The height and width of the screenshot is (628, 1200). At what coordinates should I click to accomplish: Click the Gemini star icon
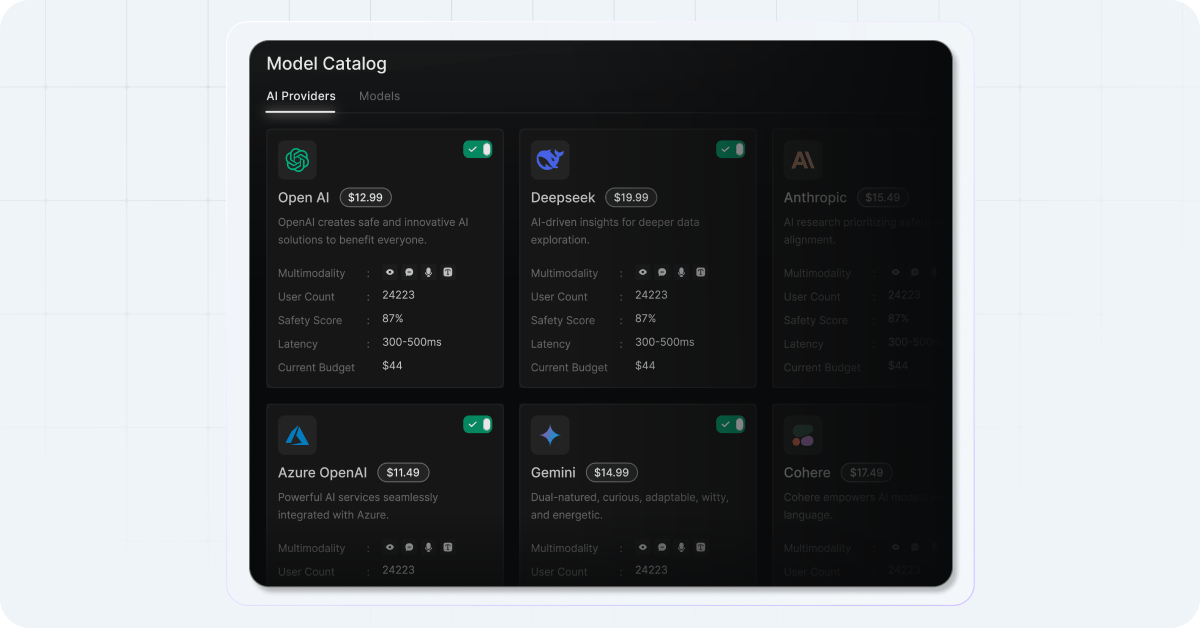550,434
